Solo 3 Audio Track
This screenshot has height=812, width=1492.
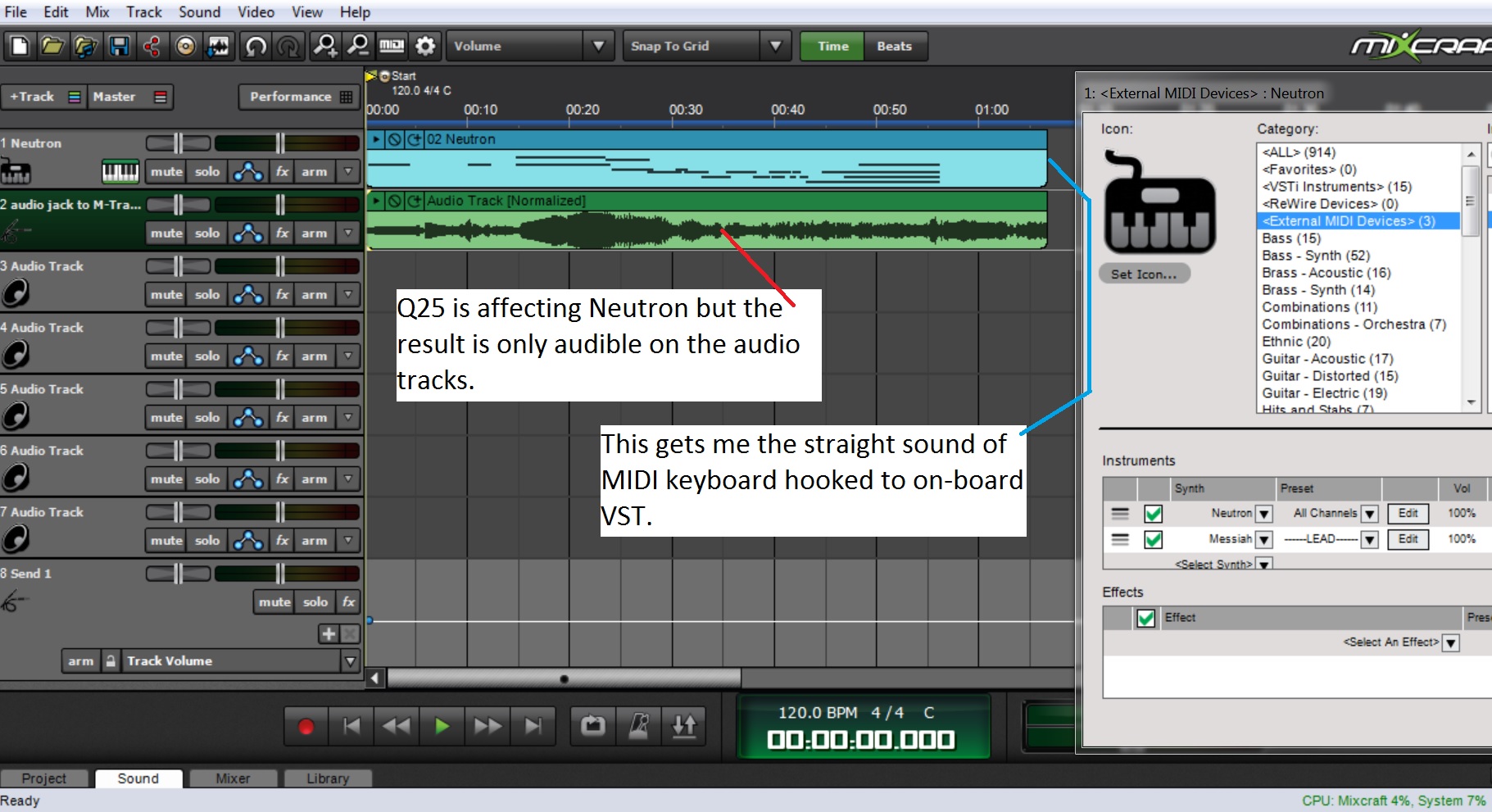point(207,294)
